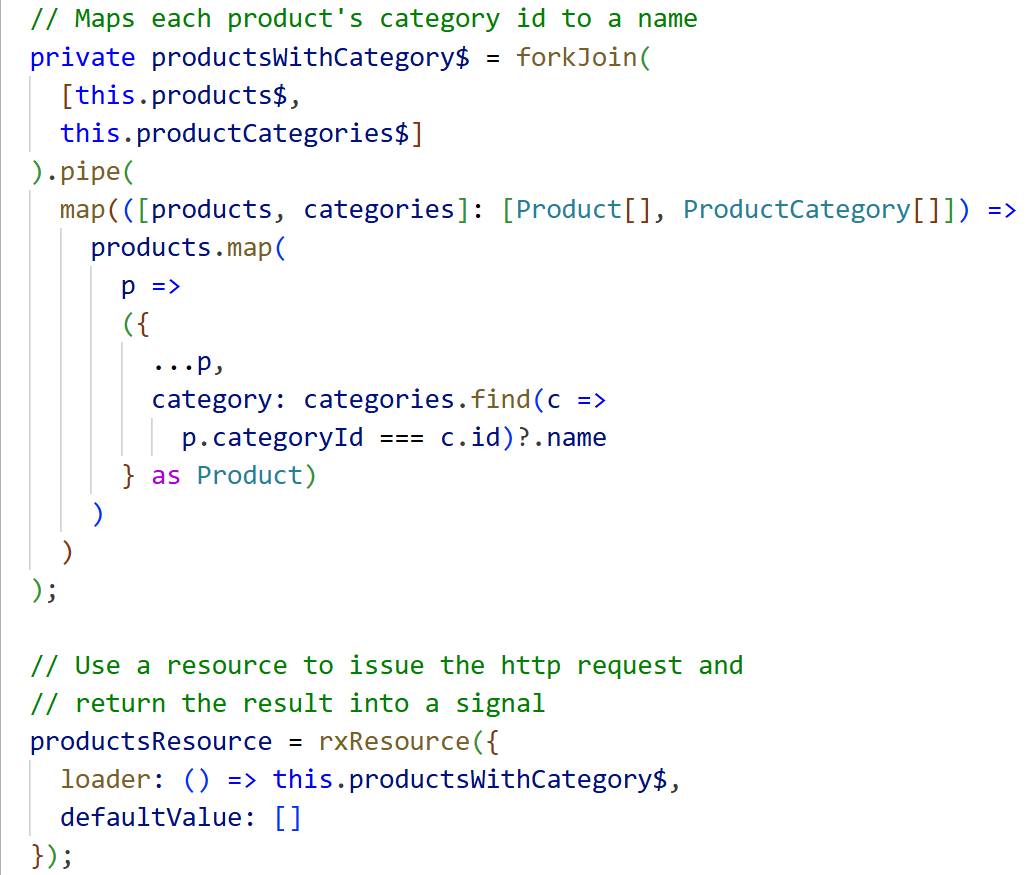Click the "...p," spread expression
The width and height of the screenshot is (1027, 875).
pos(189,362)
